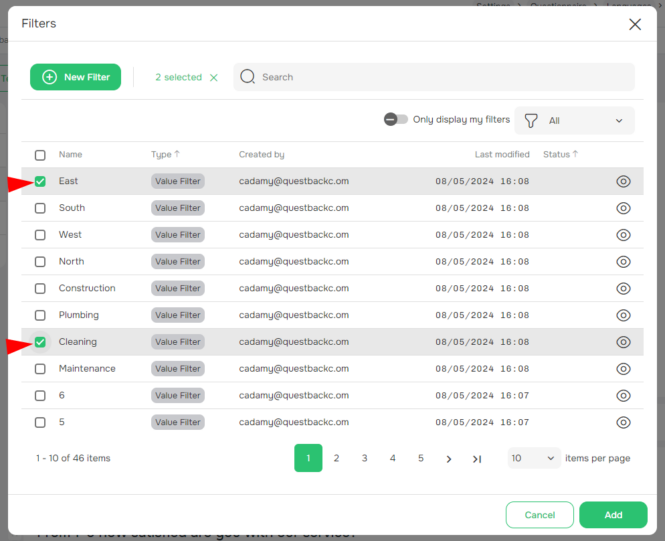View the Plumbing filter using eye icon
Image resolution: width=665 pixels, height=541 pixels.
(x=623, y=315)
